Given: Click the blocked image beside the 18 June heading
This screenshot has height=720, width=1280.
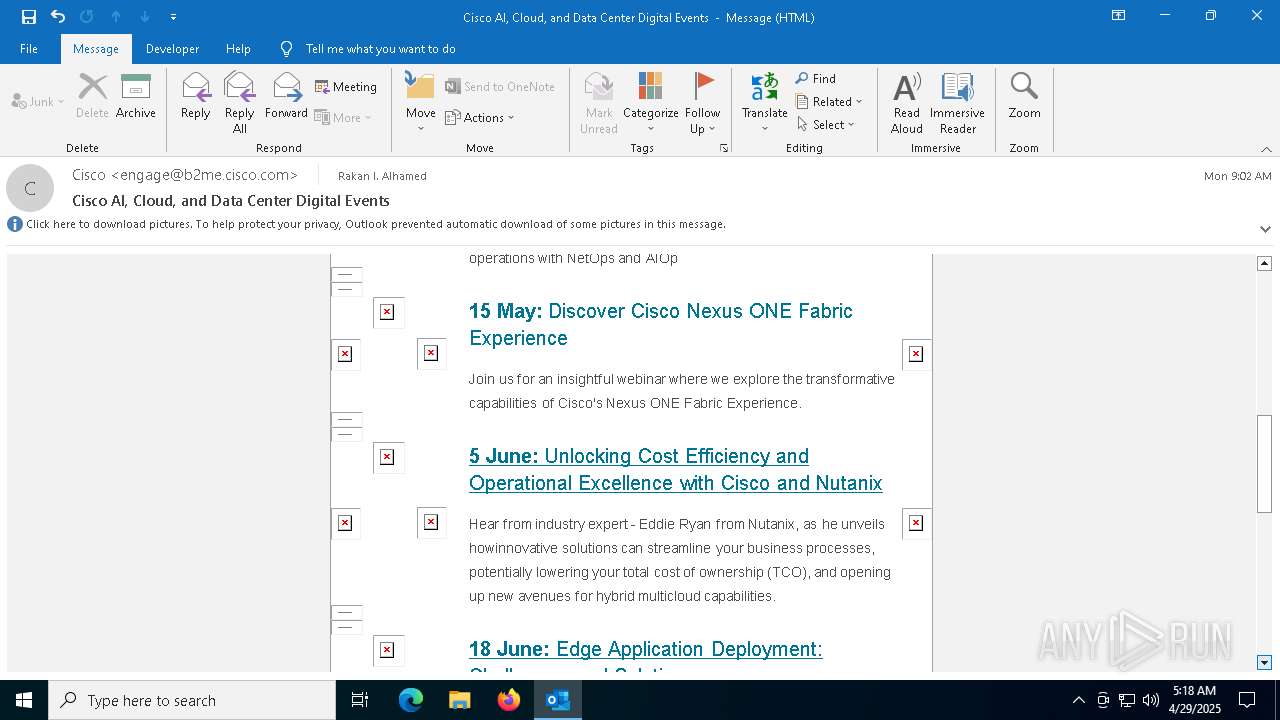Looking at the screenshot, I should pyautogui.click(x=388, y=650).
